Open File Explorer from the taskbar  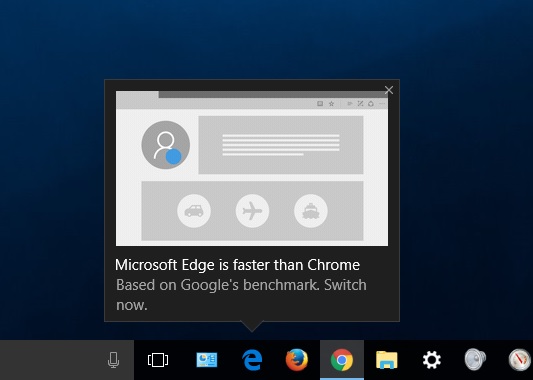coord(386,360)
